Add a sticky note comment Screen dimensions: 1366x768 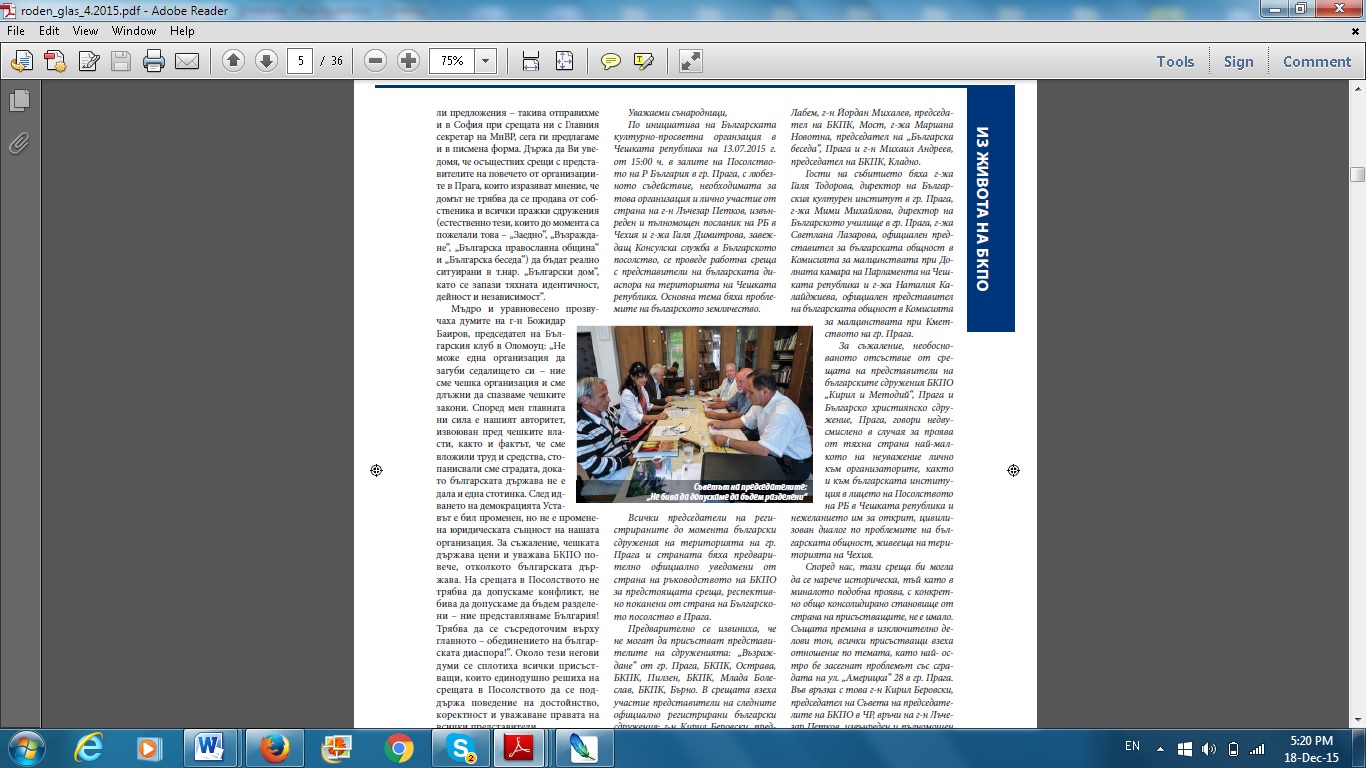coord(610,61)
